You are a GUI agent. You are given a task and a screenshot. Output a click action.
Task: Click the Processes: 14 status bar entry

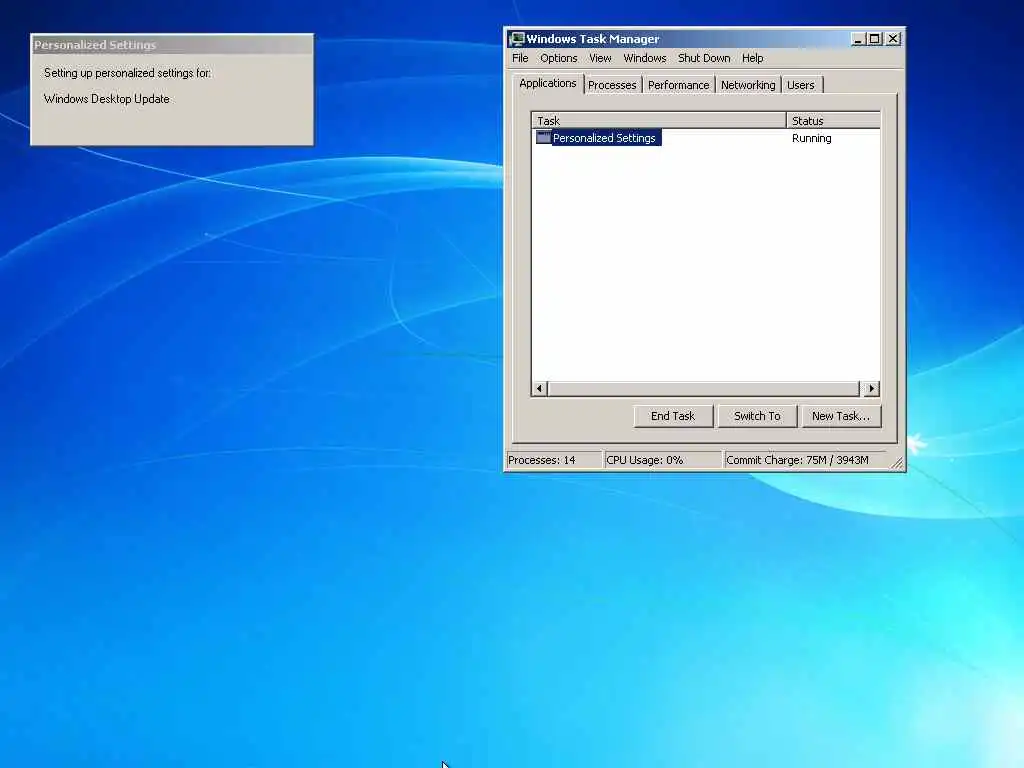pyautogui.click(x=554, y=460)
